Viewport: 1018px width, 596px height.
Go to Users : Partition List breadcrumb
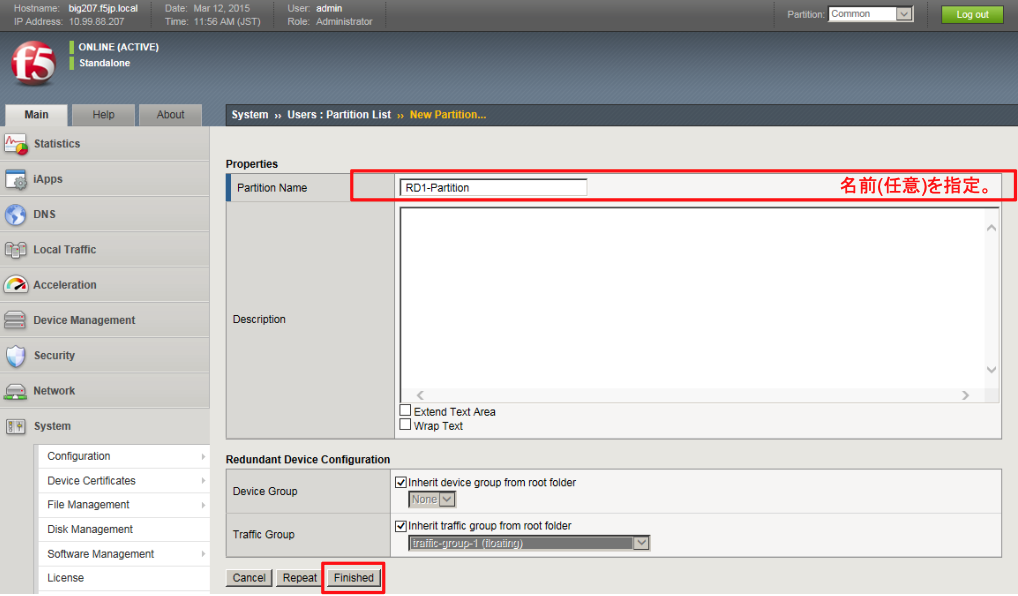coord(339,115)
